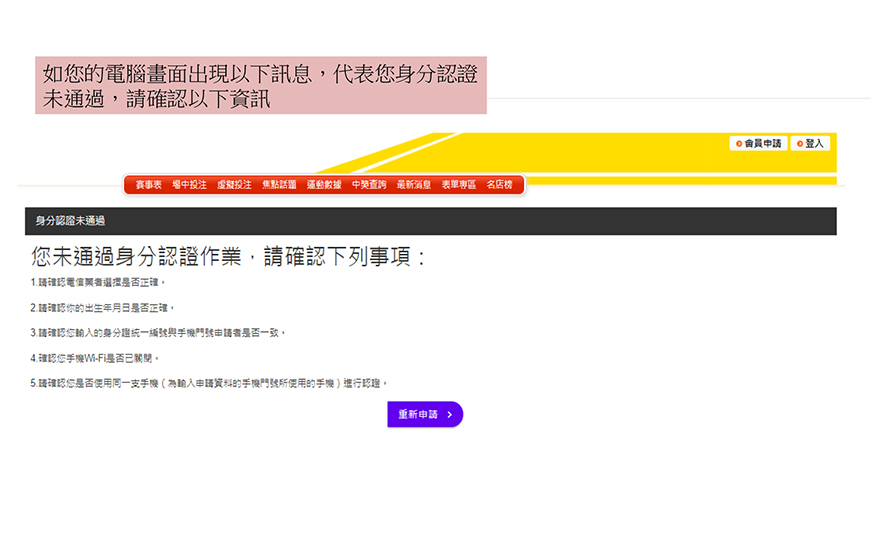The width and height of the screenshot is (880, 559).
Task: Click the 運動數據 menu entry
Action: (x=324, y=185)
